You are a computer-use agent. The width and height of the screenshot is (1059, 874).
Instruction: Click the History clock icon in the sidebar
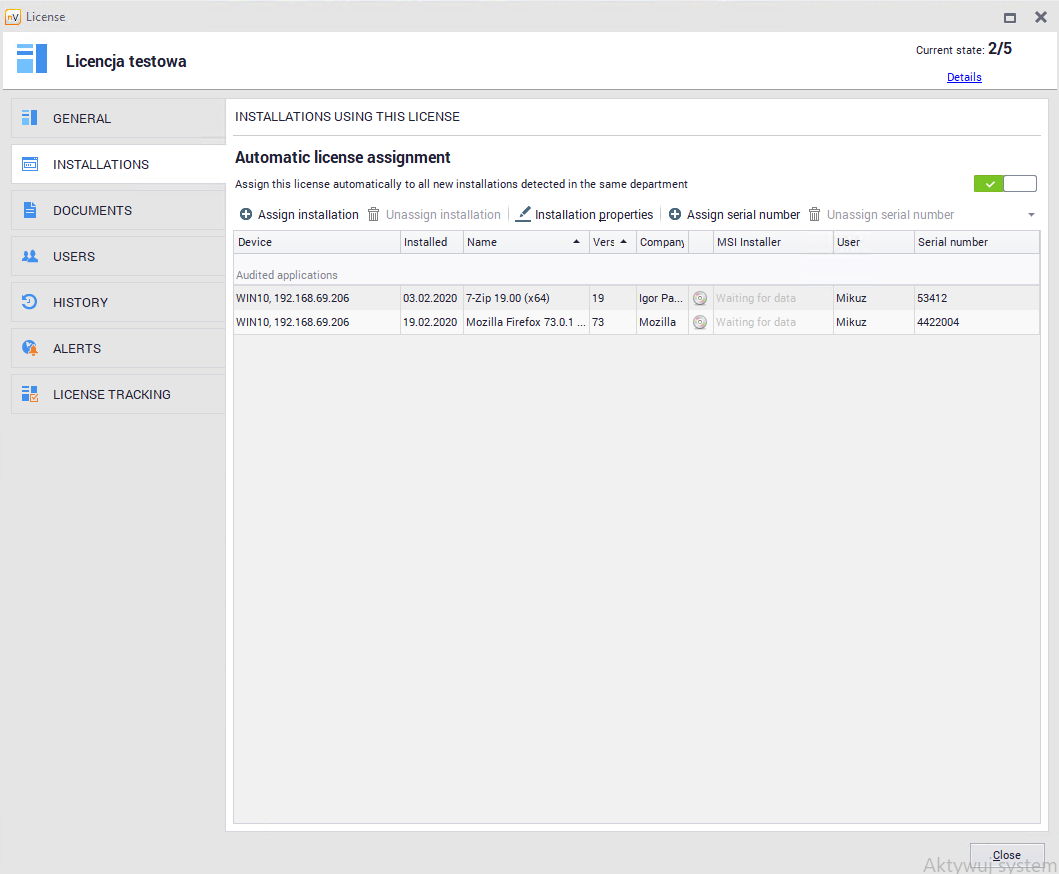pos(30,302)
